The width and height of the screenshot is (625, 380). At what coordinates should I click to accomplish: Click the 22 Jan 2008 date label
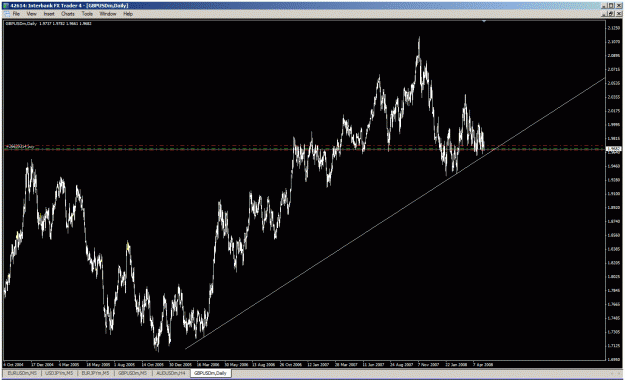click(x=456, y=364)
